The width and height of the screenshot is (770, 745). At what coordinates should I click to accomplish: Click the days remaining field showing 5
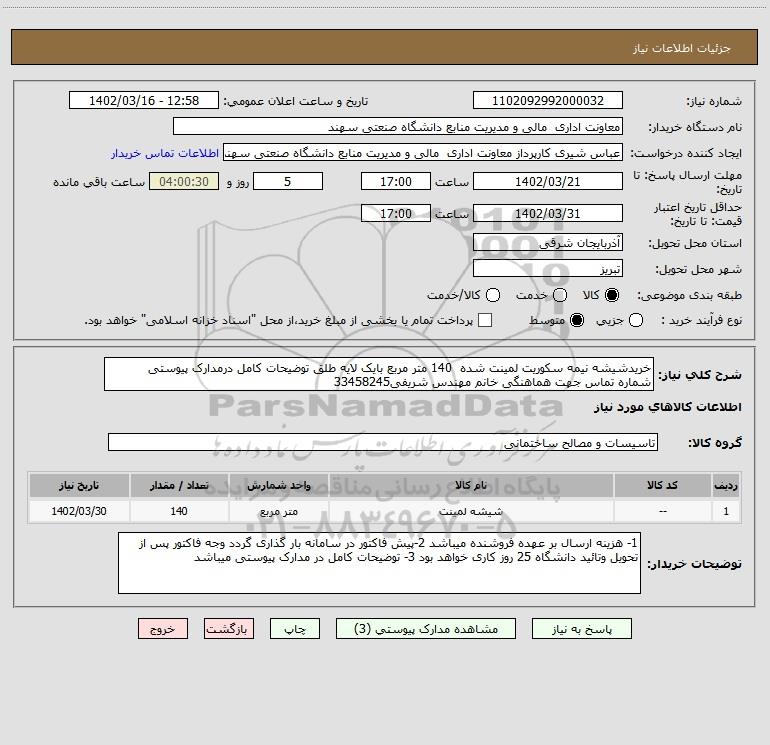pos(288,181)
